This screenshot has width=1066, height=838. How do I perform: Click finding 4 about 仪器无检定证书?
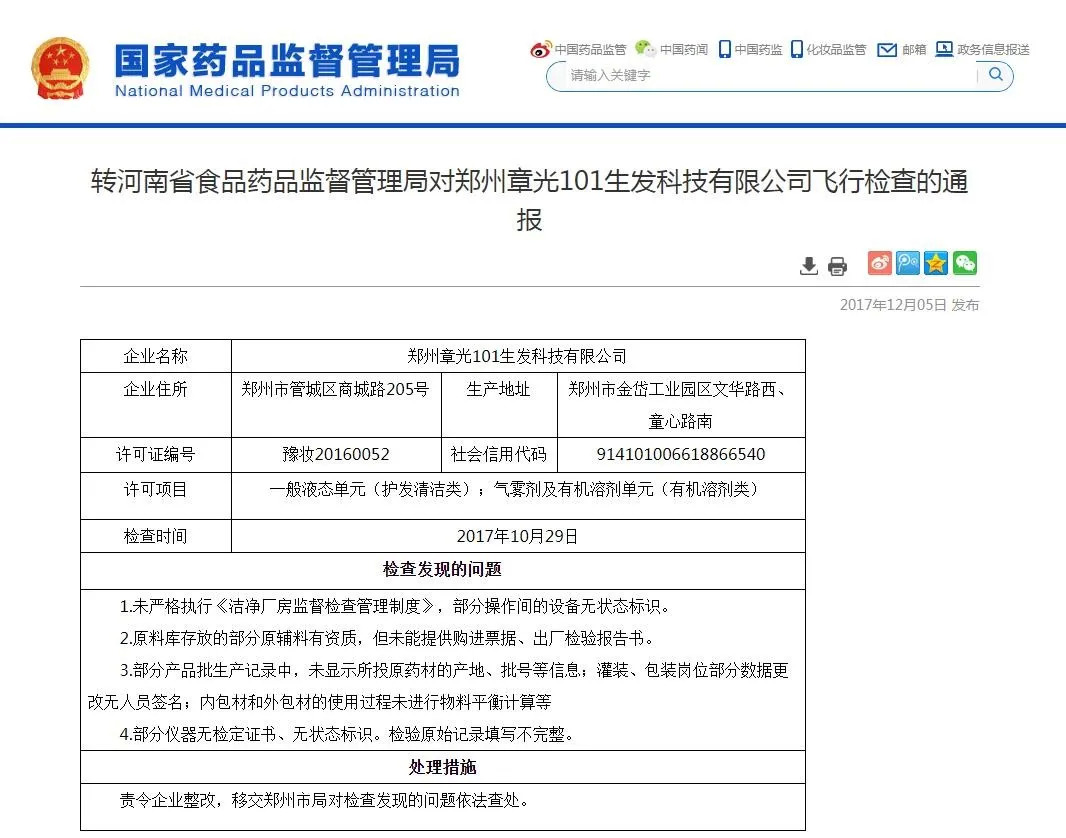347,734
